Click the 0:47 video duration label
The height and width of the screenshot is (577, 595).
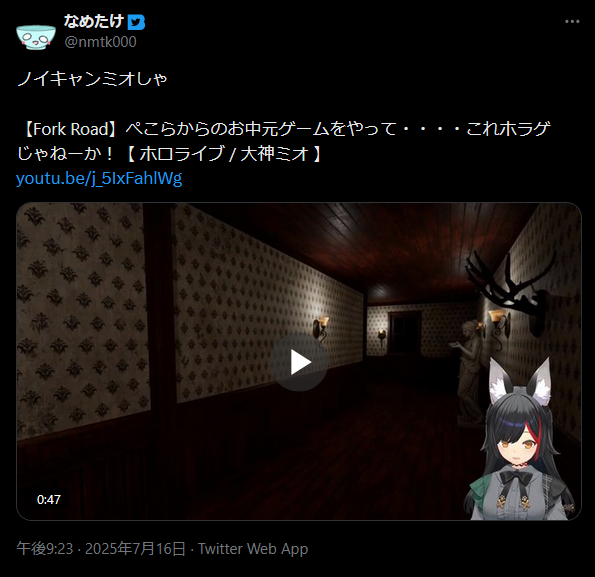pos(49,500)
